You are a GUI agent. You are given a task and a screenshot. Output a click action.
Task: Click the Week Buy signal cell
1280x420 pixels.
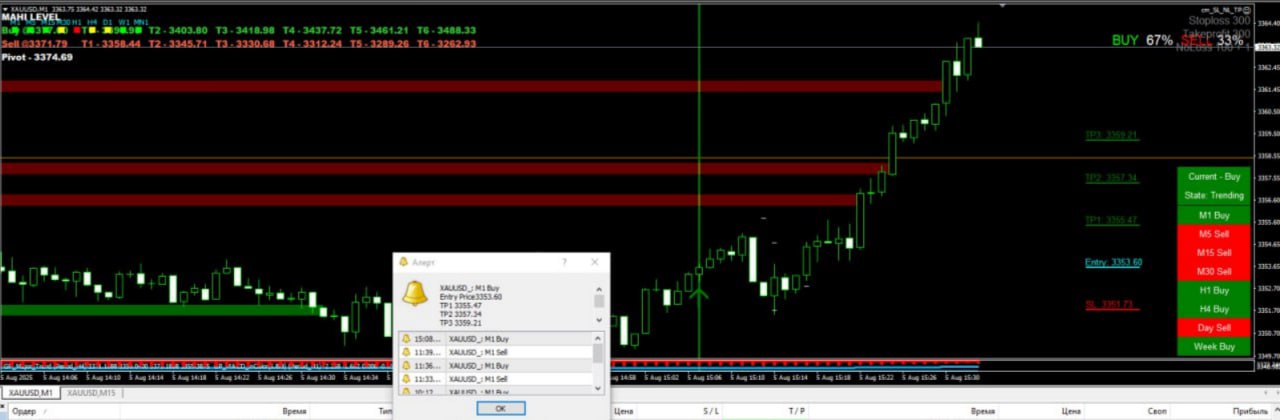tap(1213, 347)
